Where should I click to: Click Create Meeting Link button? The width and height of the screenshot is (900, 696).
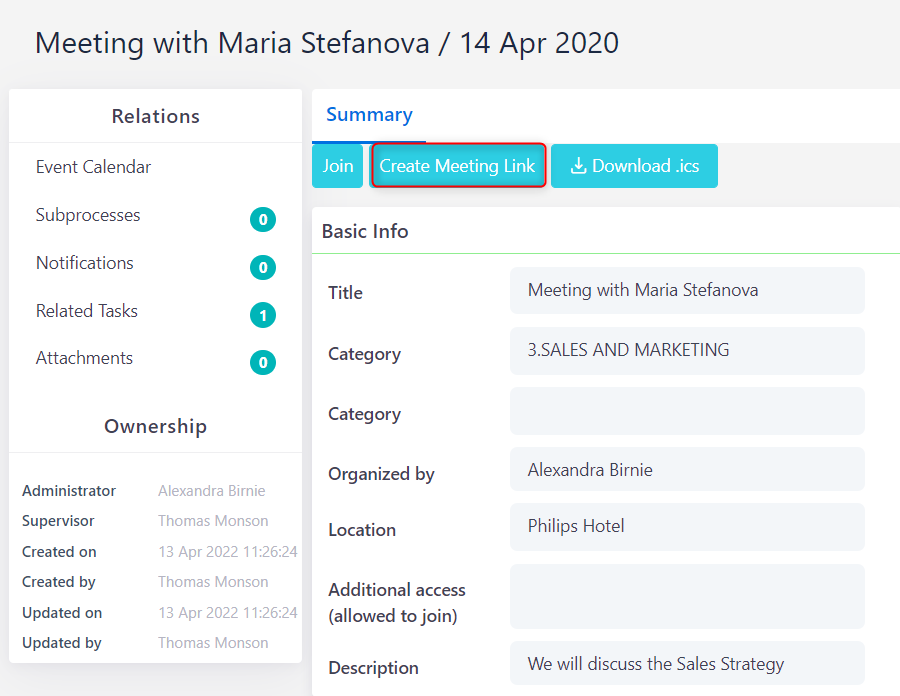458,166
